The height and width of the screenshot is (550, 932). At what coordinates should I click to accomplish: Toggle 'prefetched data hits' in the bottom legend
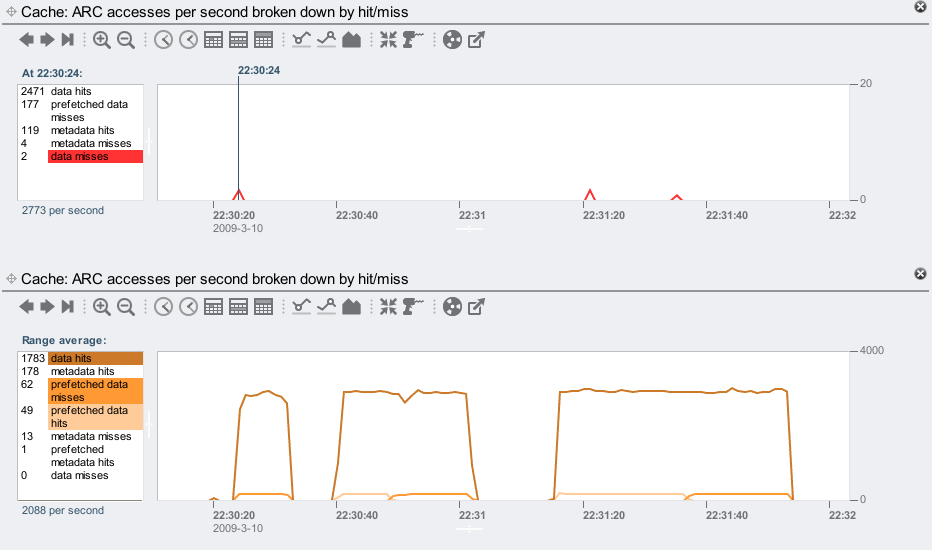(x=95, y=417)
